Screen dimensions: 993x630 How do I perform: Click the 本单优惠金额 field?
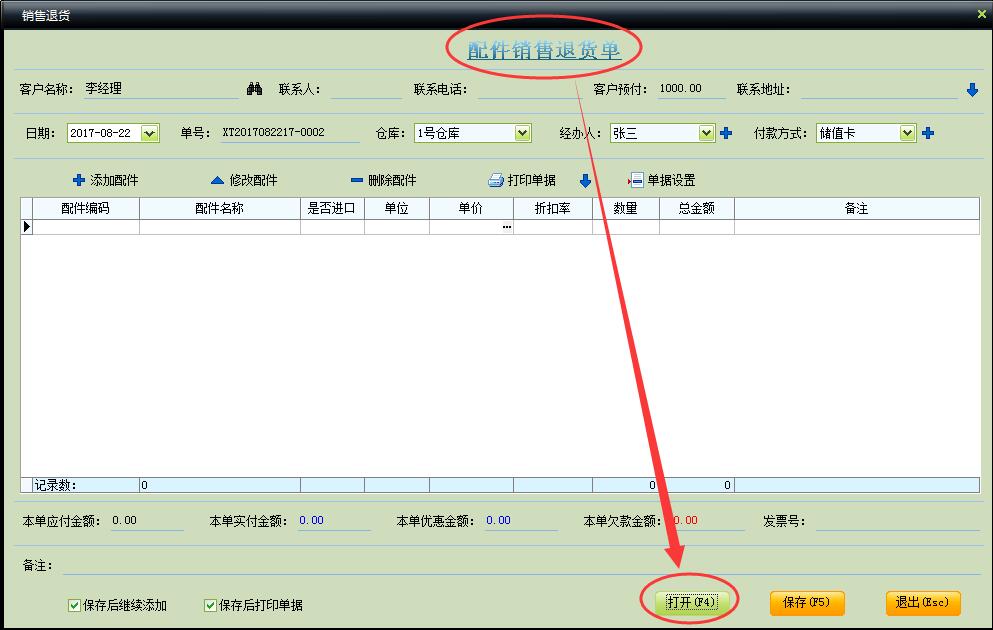click(521, 520)
